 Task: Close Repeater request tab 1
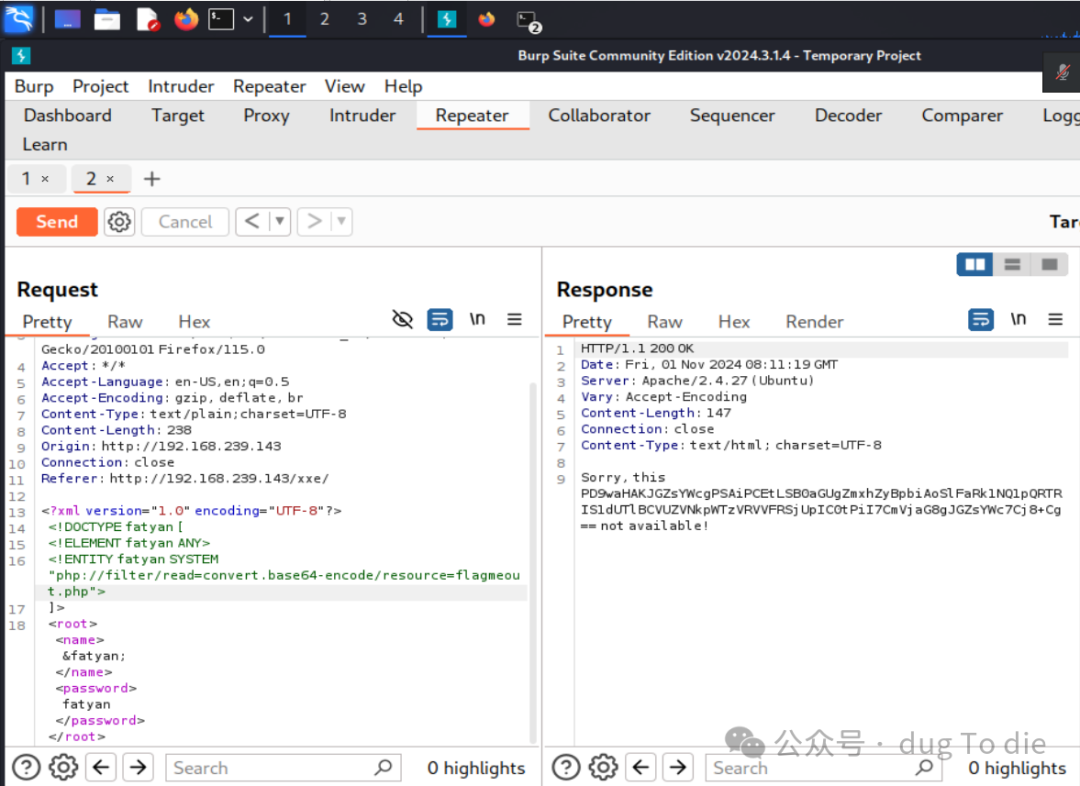(45, 179)
